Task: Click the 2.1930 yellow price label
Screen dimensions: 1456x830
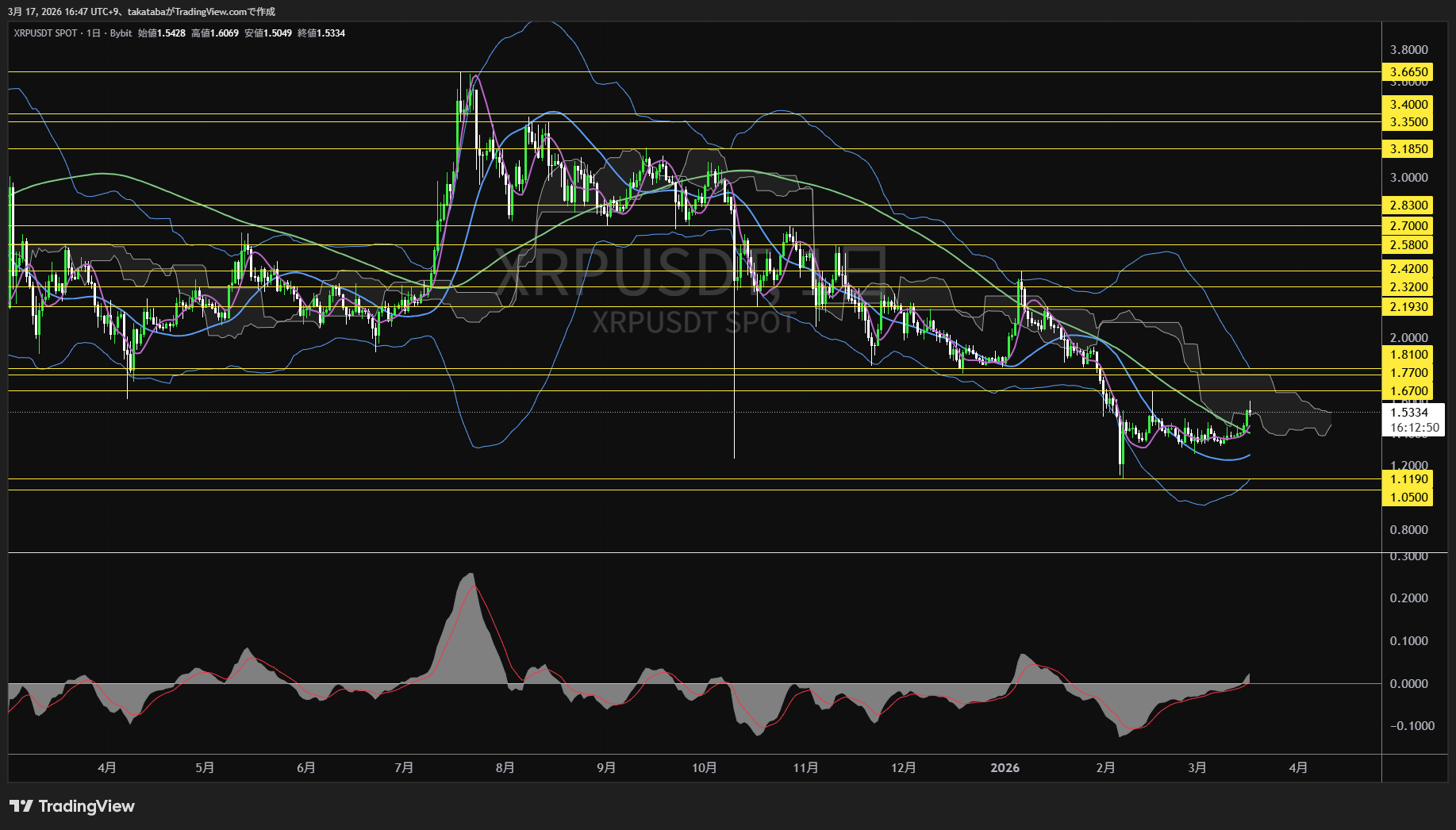Action: click(1408, 307)
